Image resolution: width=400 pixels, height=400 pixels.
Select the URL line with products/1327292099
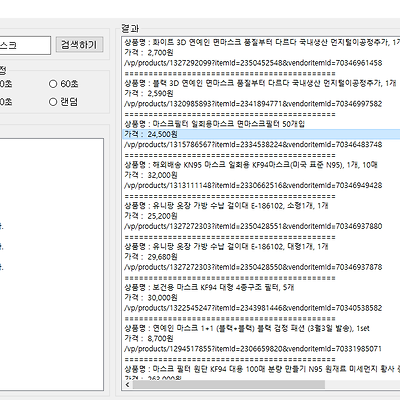pyautogui.click(x=253, y=63)
